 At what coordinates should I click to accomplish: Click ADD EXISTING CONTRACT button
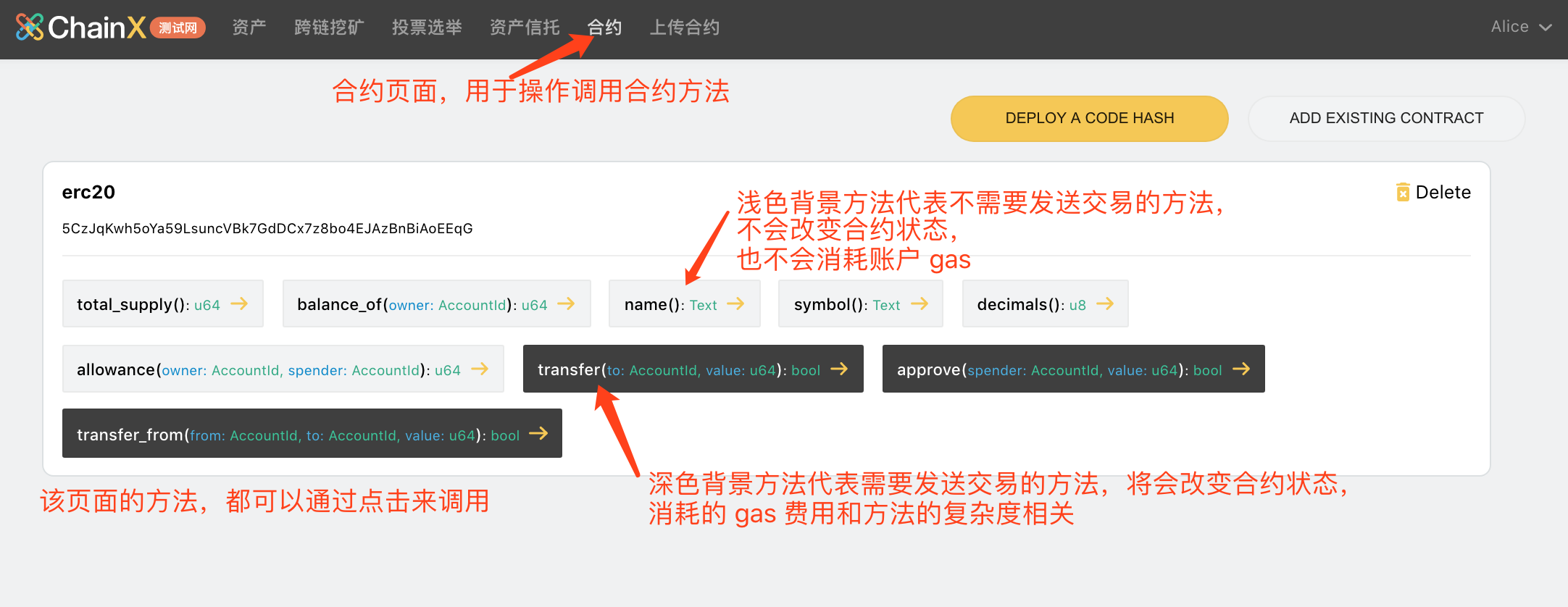pyautogui.click(x=1386, y=118)
